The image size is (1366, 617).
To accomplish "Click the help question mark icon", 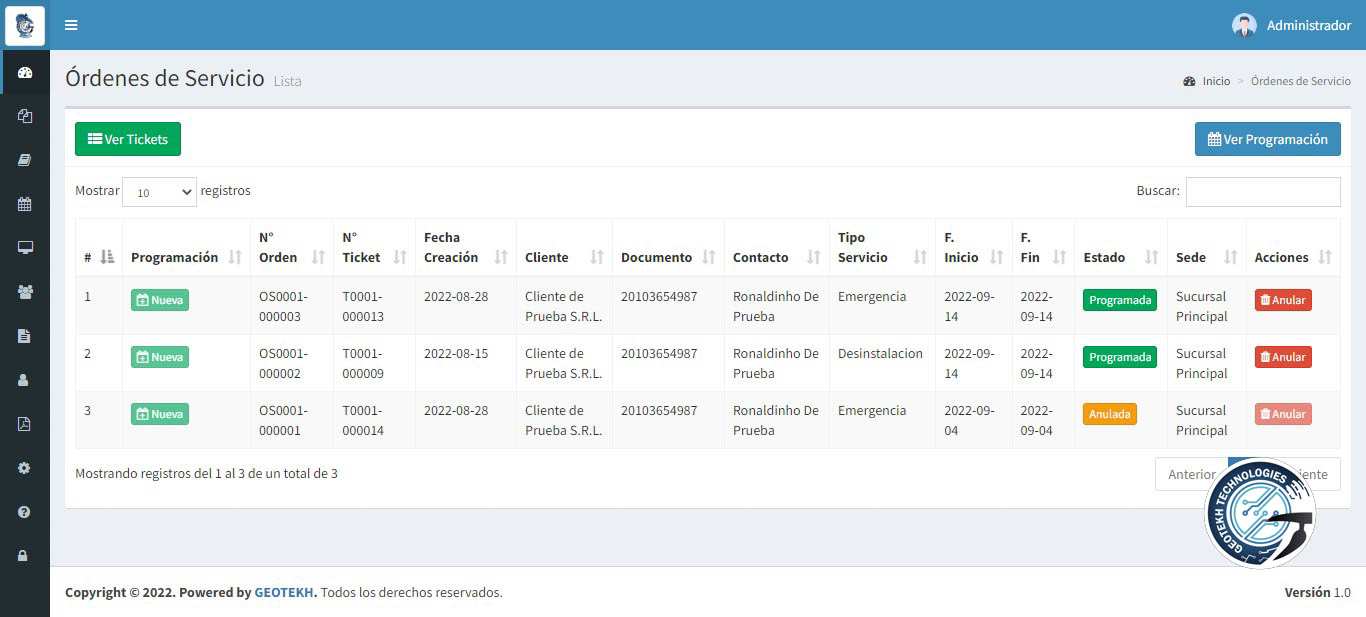I will coord(25,512).
